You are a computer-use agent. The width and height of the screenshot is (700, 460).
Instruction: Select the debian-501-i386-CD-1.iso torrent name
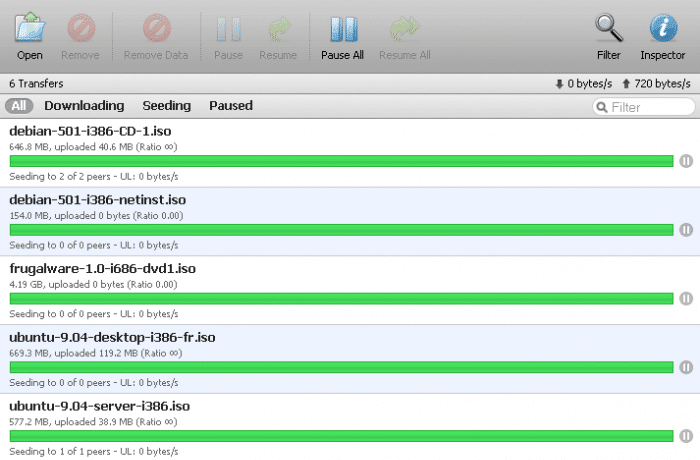pos(90,131)
